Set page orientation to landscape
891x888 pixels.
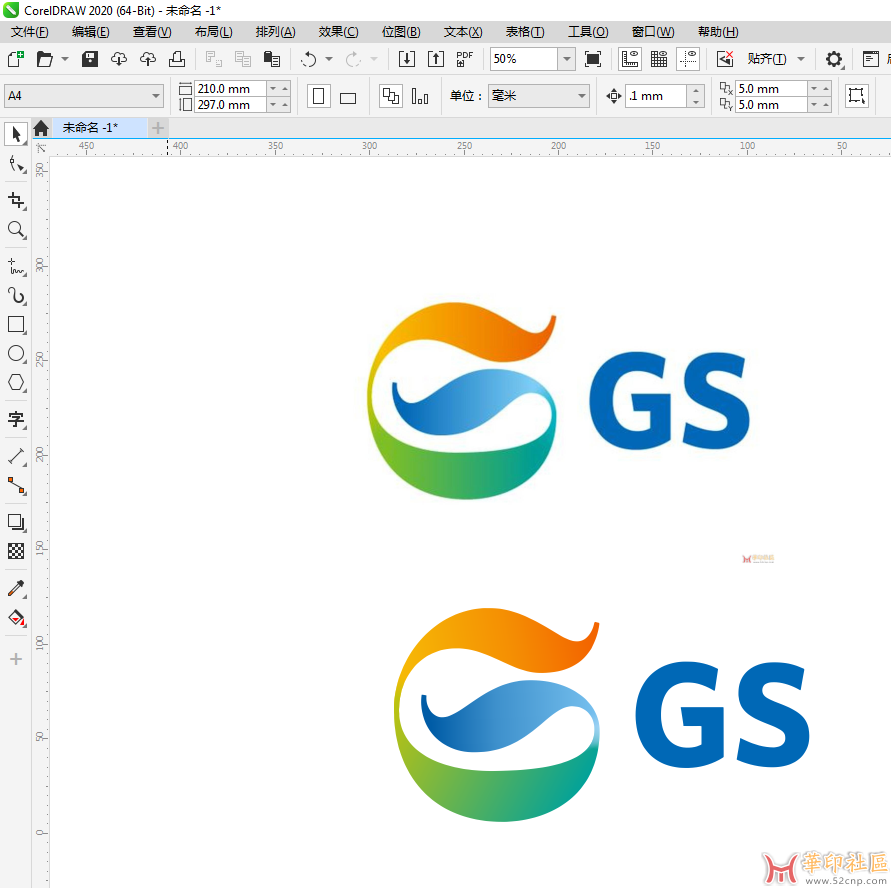point(348,96)
